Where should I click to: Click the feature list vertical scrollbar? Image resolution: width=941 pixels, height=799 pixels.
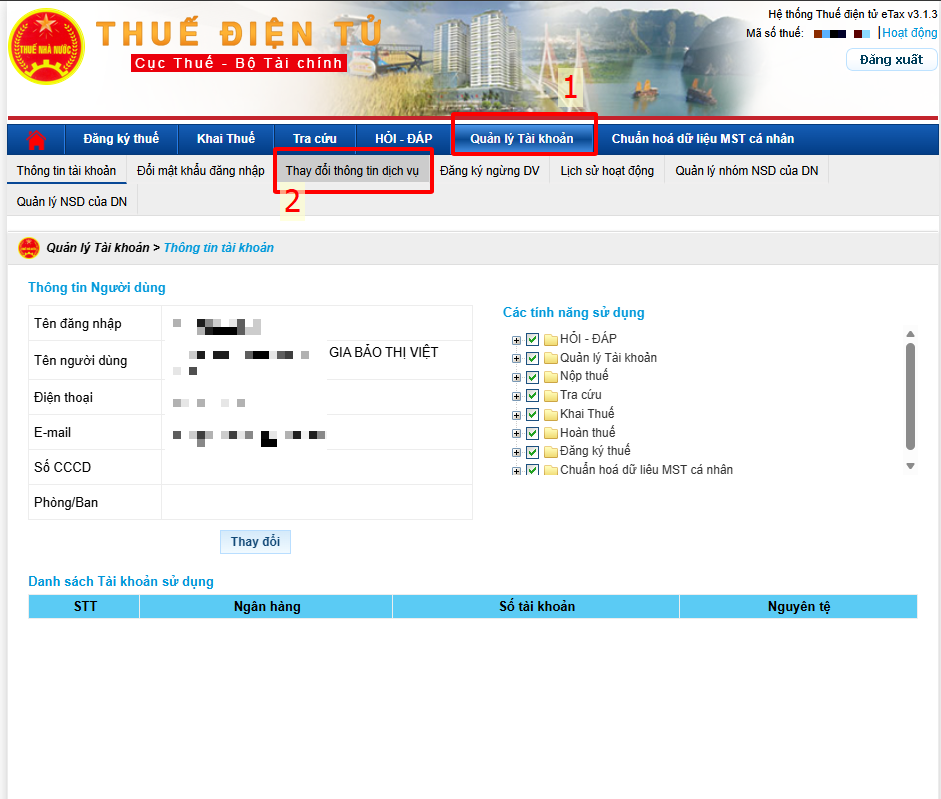point(910,395)
